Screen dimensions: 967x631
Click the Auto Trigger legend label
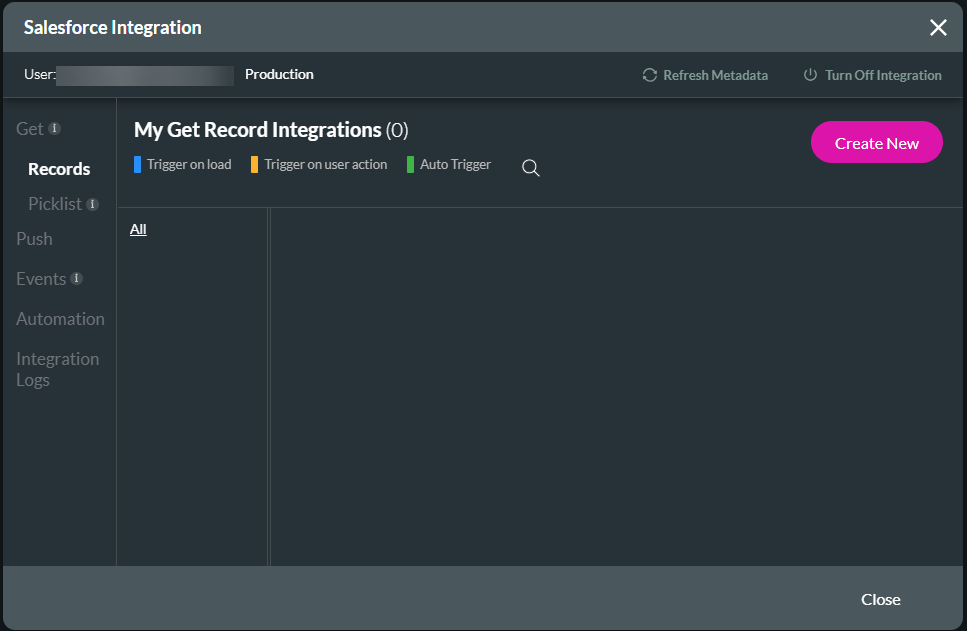455,165
